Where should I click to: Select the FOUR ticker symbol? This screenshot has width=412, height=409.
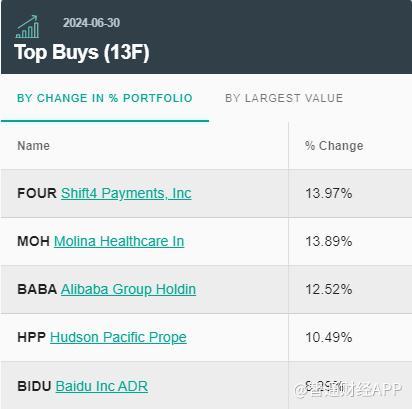(37, 193)
